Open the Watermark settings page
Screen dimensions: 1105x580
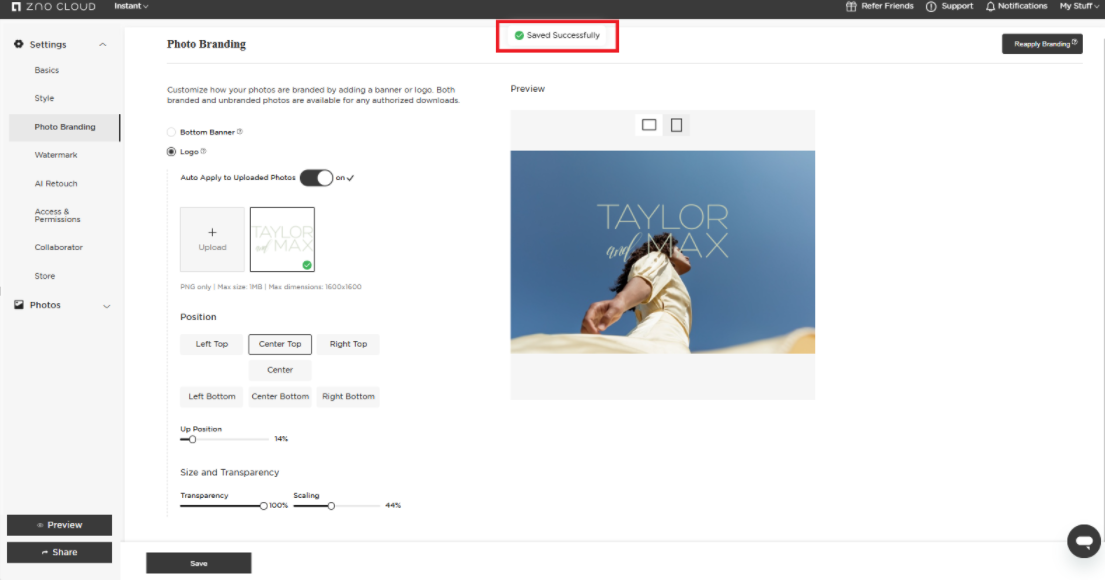56,155
